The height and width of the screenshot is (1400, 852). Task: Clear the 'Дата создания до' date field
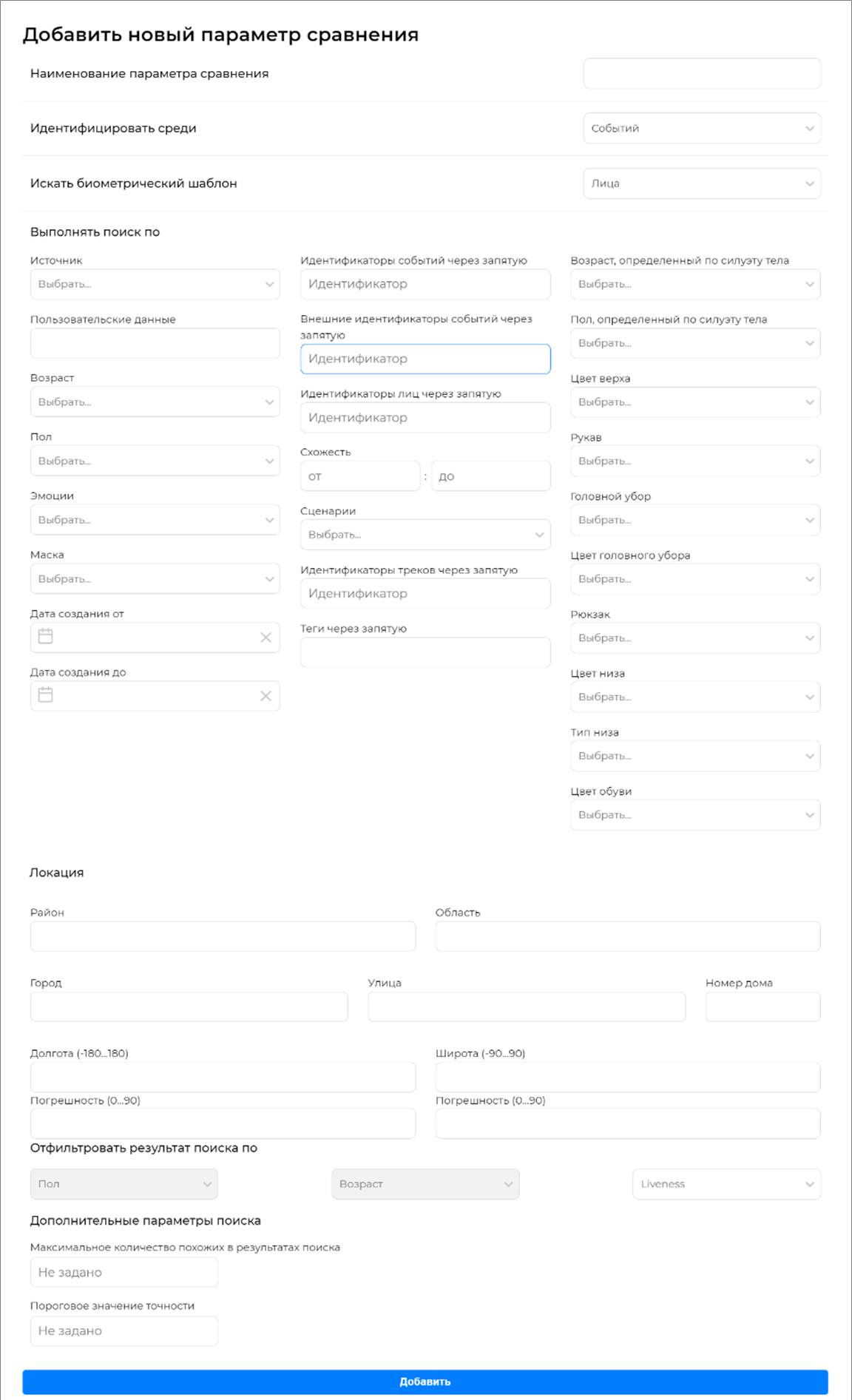[266, 696]
